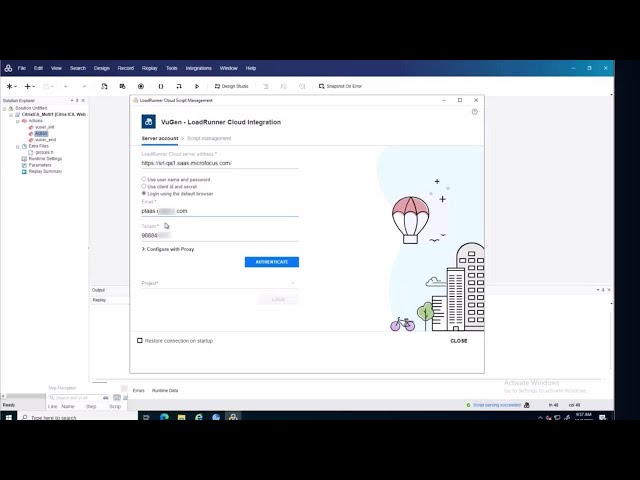Image resolution: width=640 pixels, height=480 pixels.
Task: Close the Solution Explorer panel
Action: (x=83, y=100)
